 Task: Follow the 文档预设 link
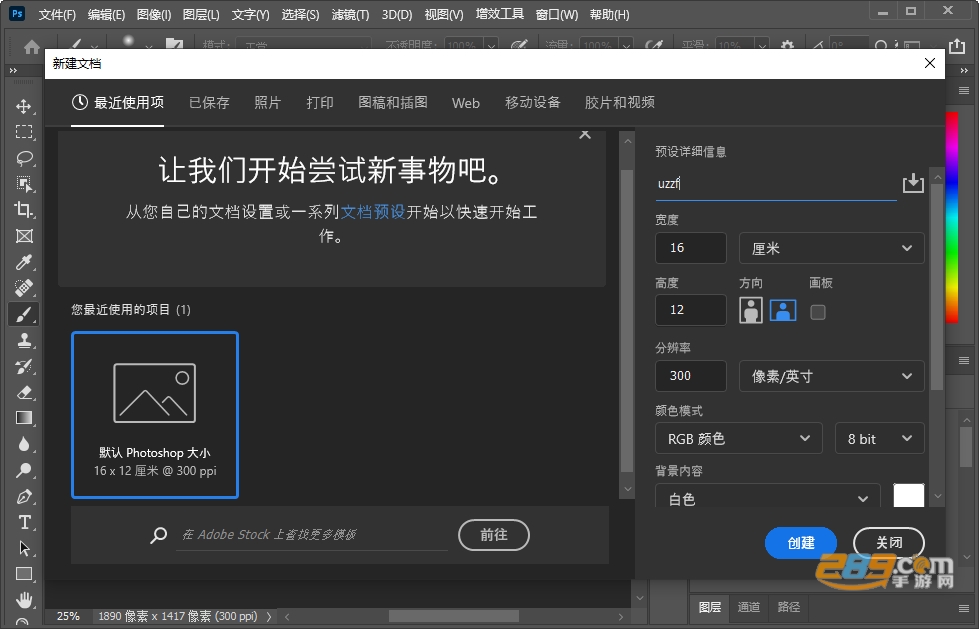tap(373, 212)
